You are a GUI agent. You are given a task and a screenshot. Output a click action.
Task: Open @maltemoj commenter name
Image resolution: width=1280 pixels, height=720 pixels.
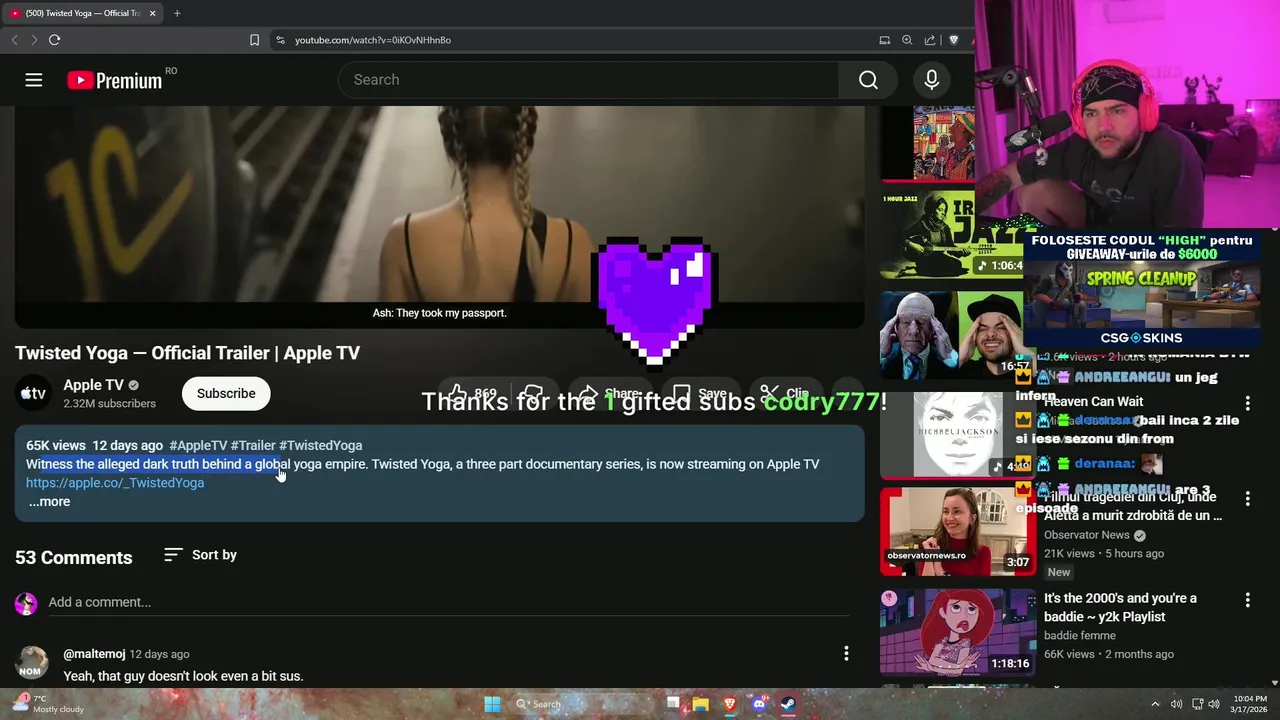(x=94, y=654)
